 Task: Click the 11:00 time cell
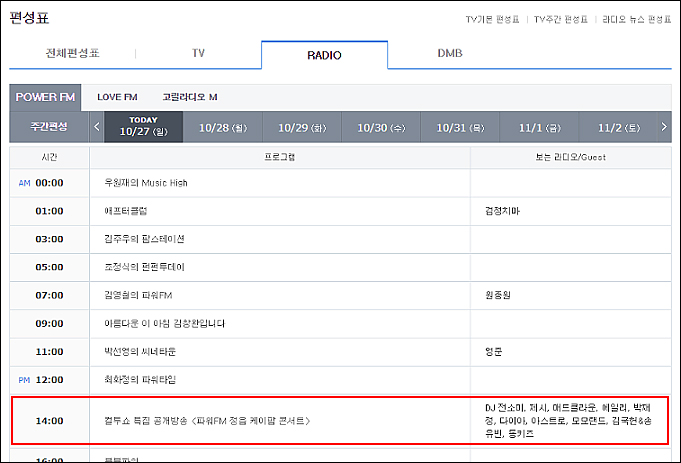(x=49, y=352)
